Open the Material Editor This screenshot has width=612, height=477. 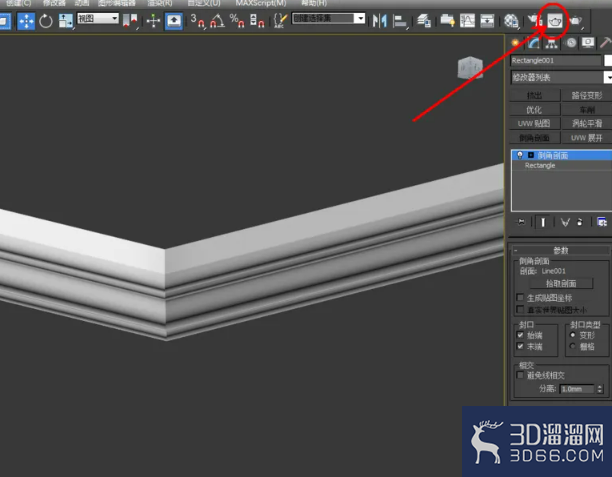(511, 21)
